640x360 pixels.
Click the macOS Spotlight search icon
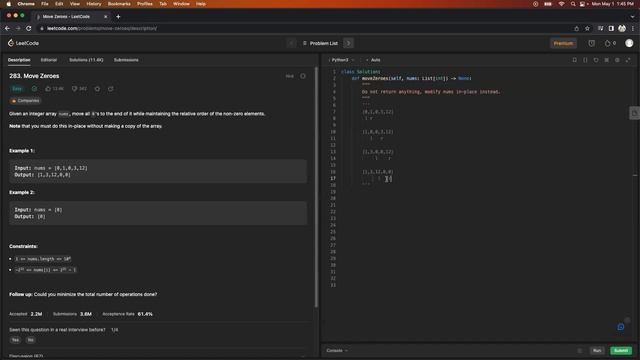[573, 4]
